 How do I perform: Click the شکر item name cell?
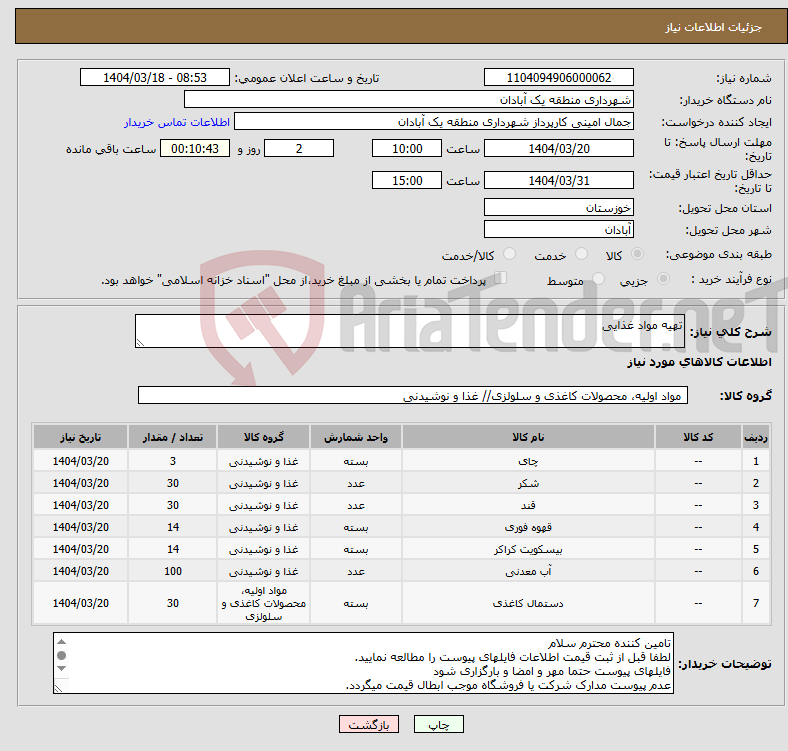pos(528,483)
